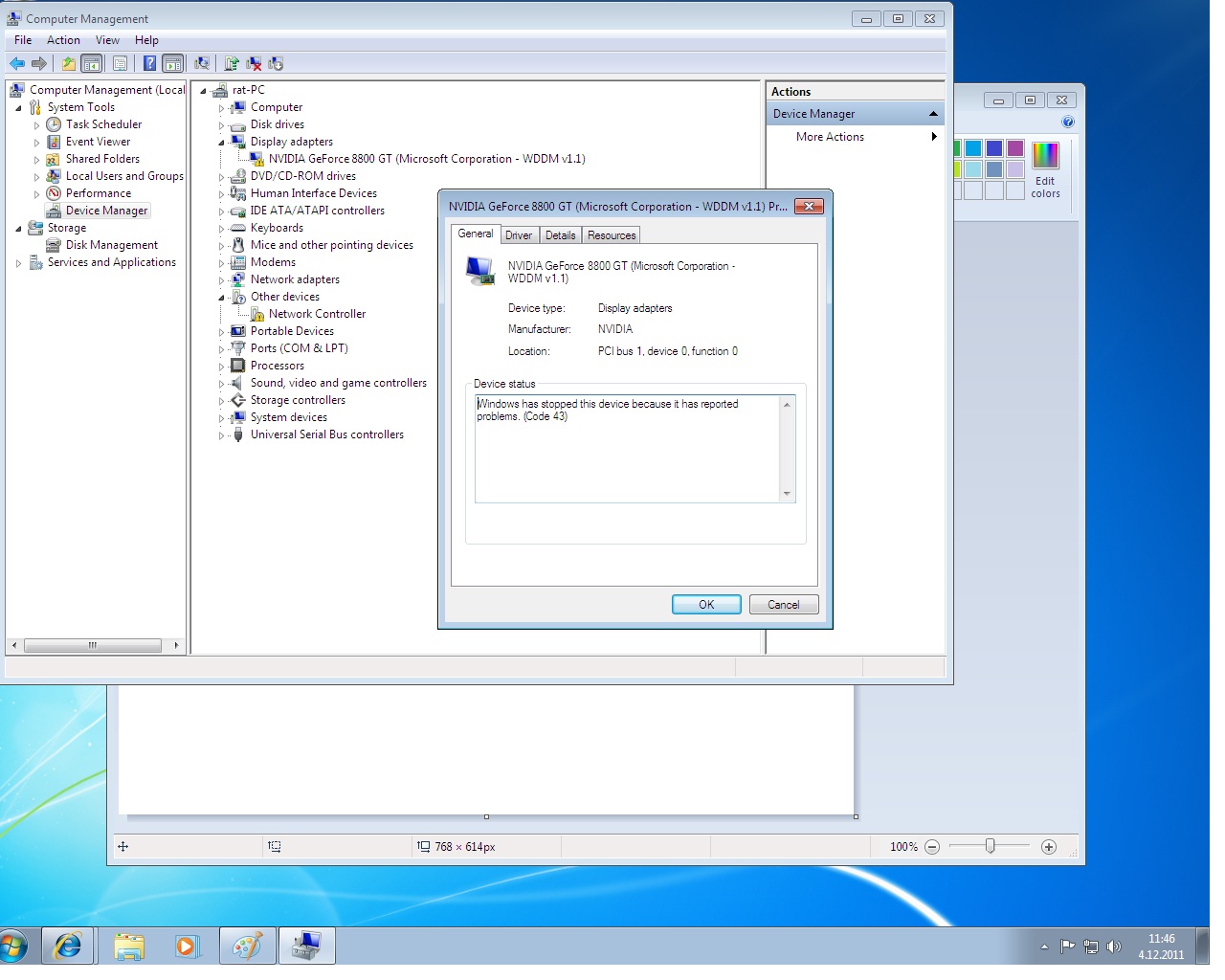Open the Action menu
The image size is (1225, 980).
click(63, 40)
